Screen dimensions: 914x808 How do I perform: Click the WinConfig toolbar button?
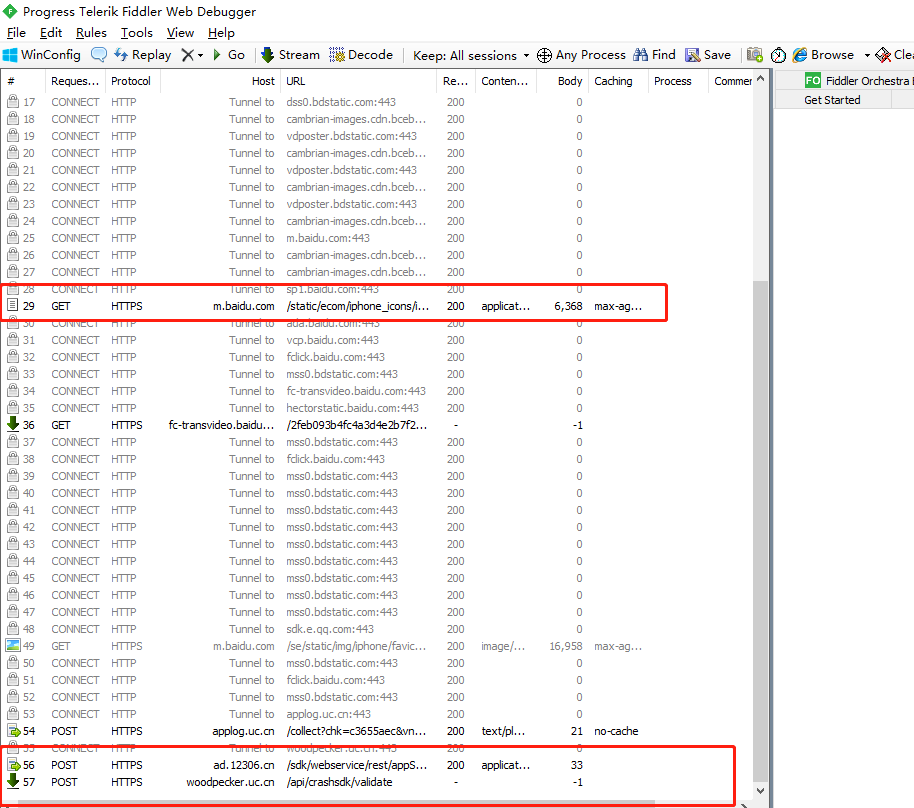42,55
